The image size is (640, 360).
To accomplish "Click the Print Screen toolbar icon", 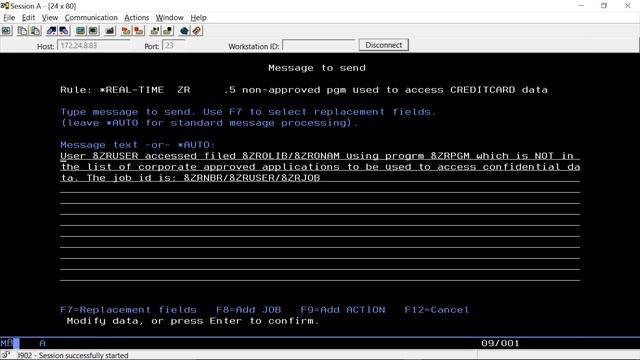I will [x=7, y=31].
